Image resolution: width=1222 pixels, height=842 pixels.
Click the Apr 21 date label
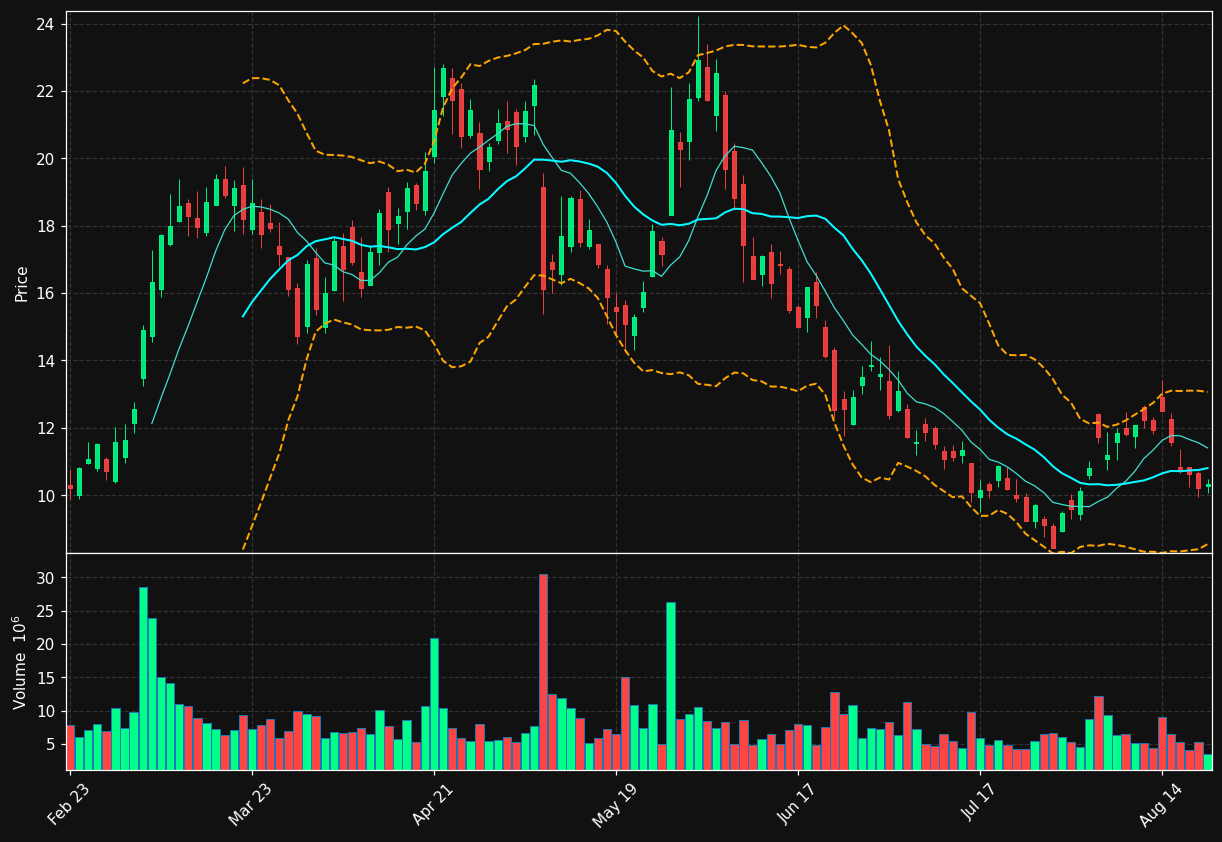pyautogui.click(x=434, y=804)
